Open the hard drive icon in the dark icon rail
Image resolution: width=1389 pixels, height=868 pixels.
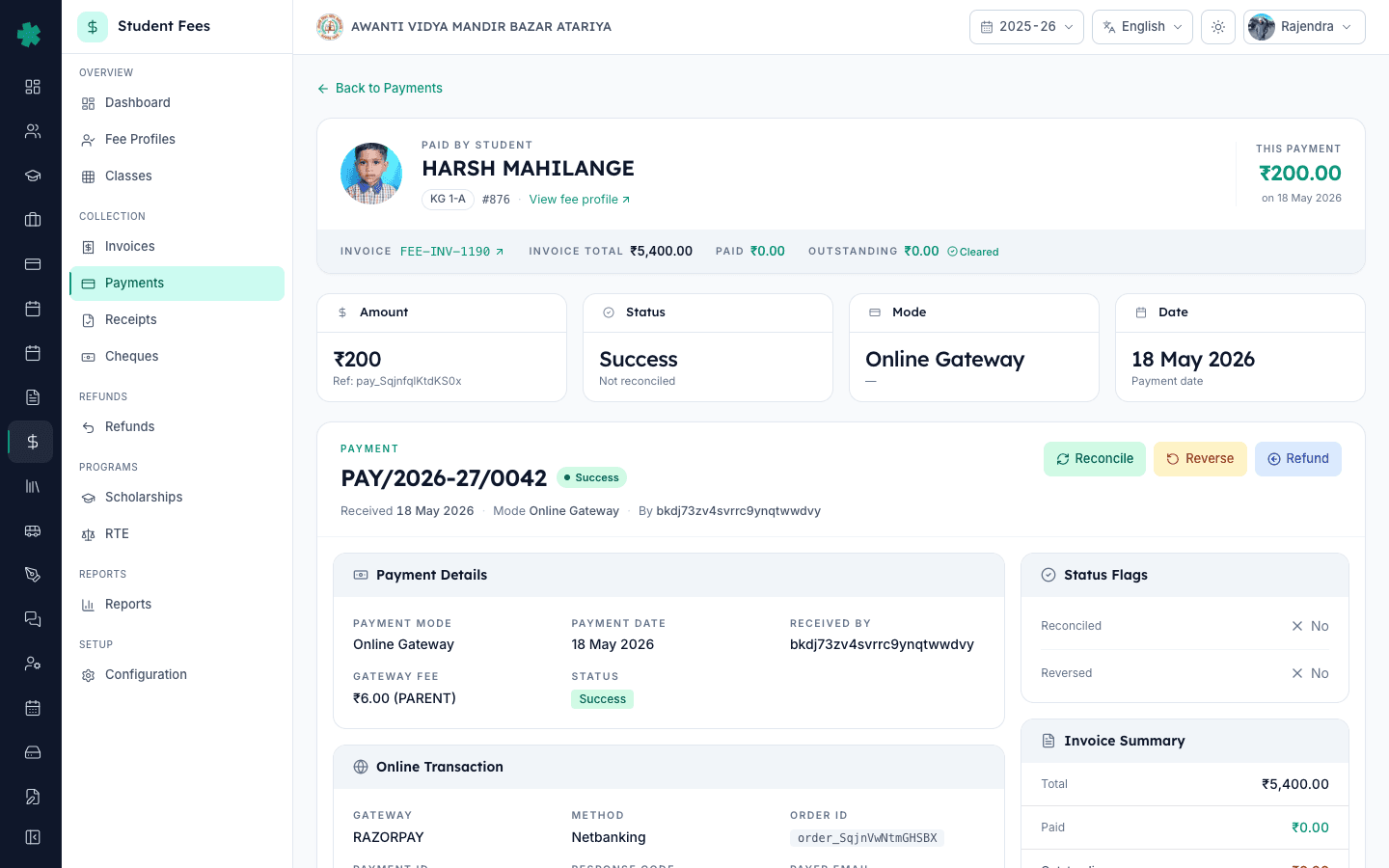33,752
